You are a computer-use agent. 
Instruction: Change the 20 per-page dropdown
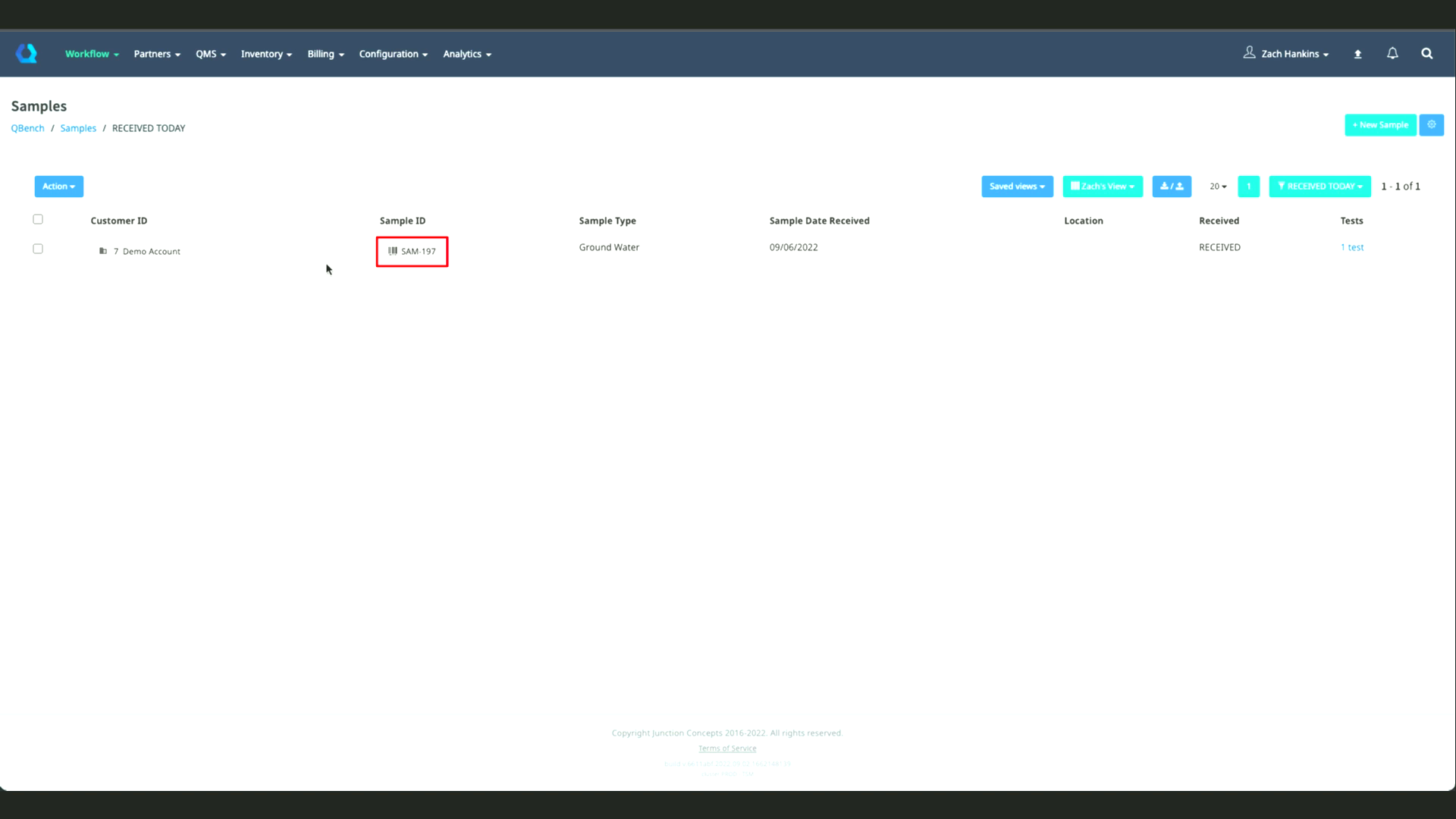coord(1217,186)
